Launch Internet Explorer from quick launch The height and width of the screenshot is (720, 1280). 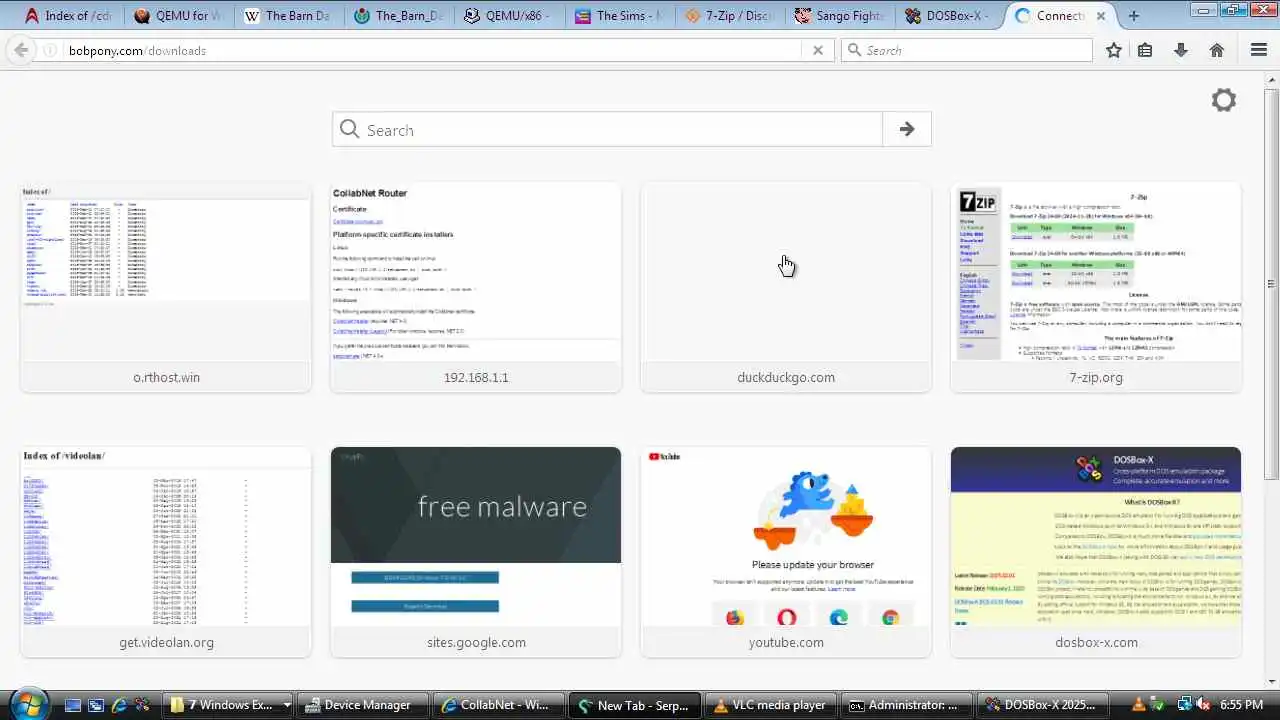[x=120, y=705]
